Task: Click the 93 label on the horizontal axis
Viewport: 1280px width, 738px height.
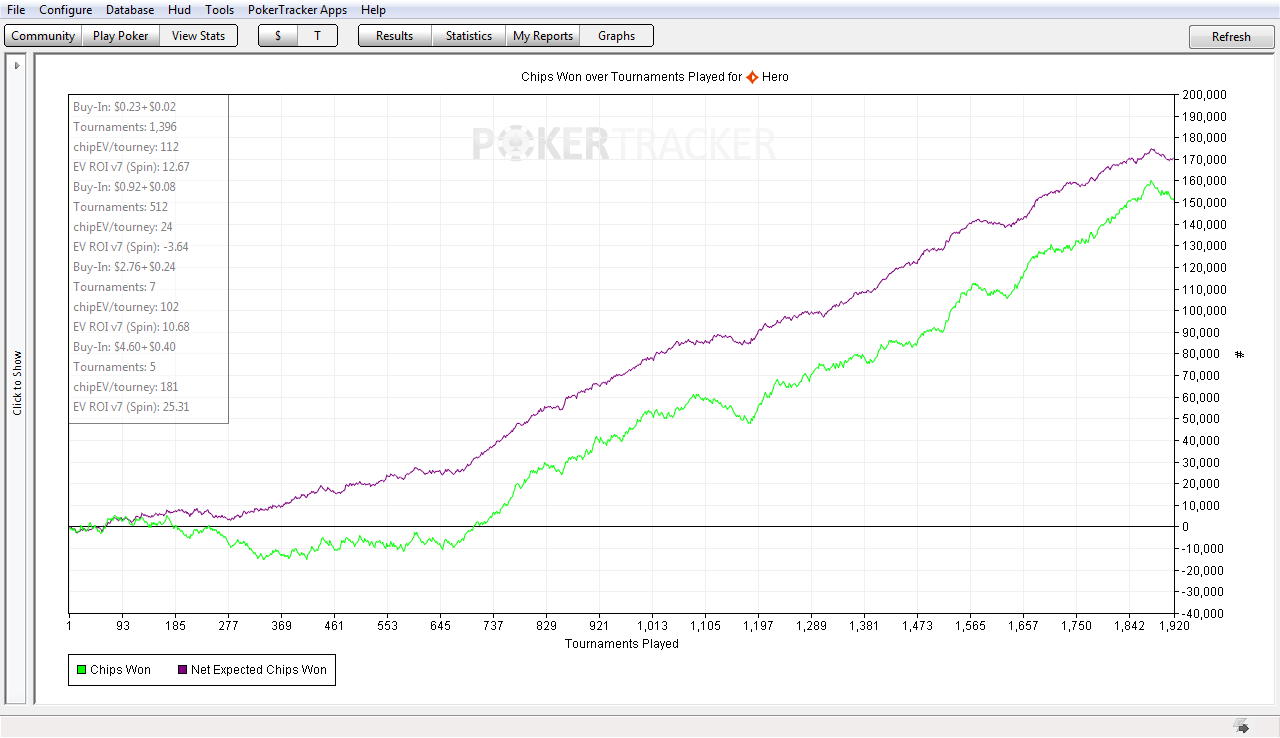Action: click(121, 626)
